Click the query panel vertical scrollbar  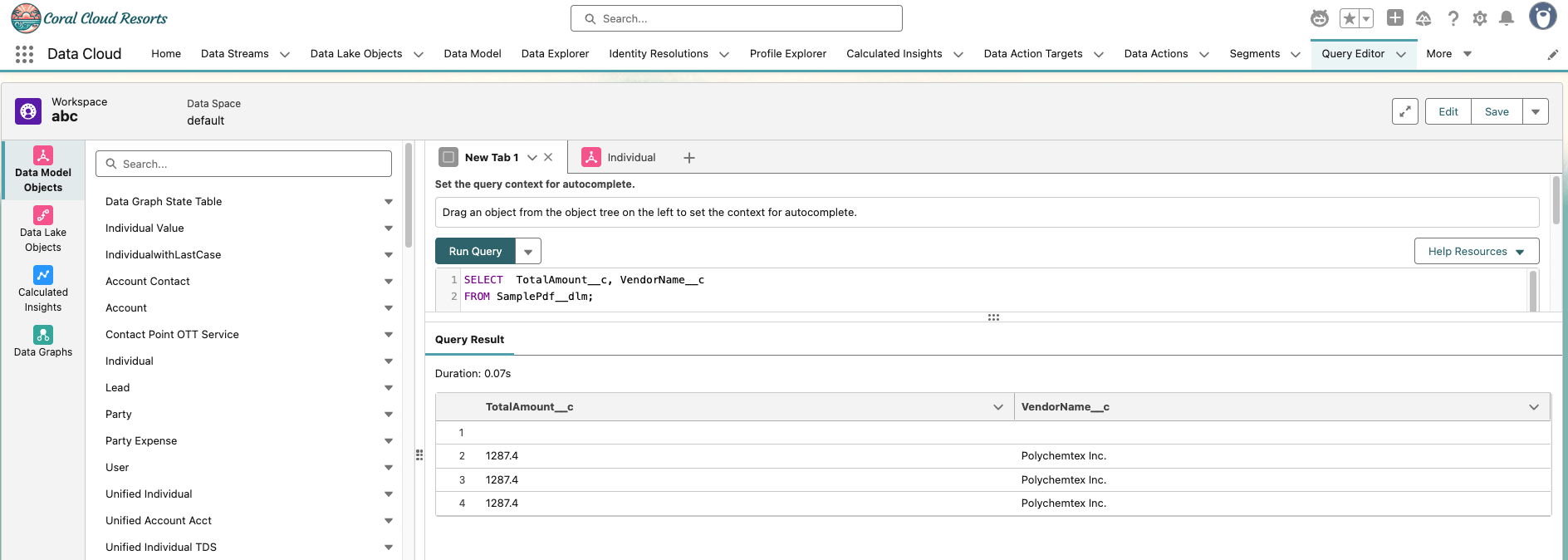[x=1556, y=200]
